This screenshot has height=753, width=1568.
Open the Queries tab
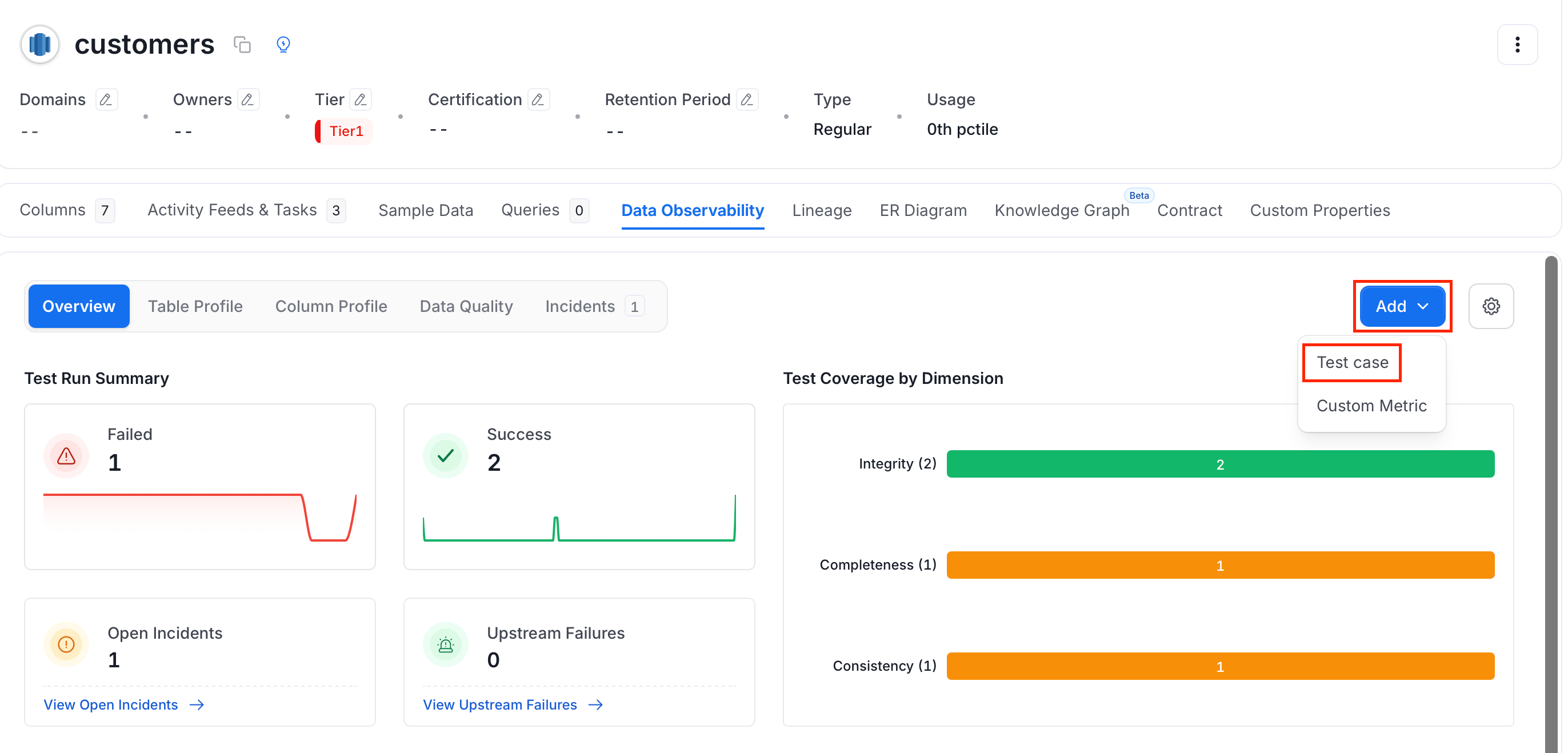544,210
